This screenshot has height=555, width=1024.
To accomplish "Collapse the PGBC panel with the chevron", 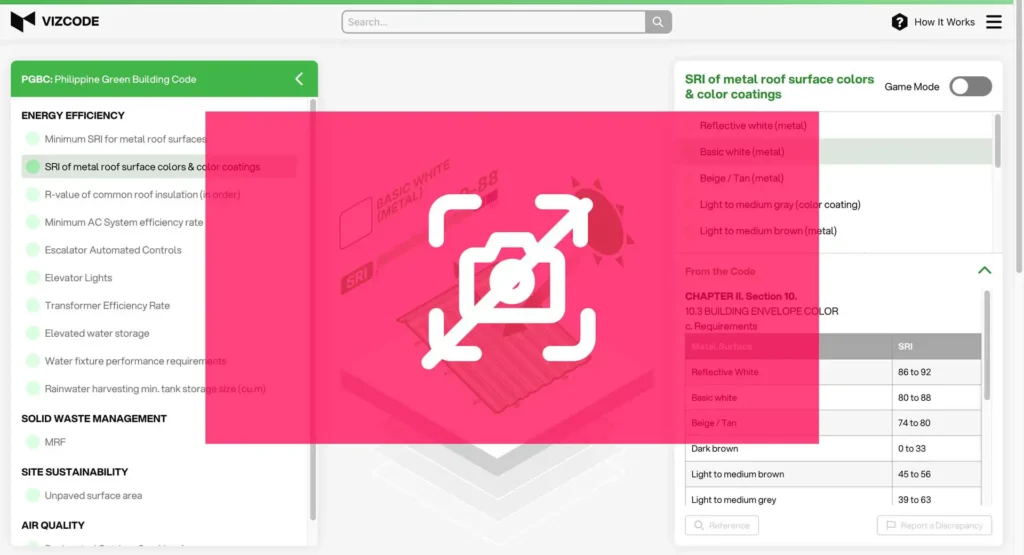I will pos(299,79).
